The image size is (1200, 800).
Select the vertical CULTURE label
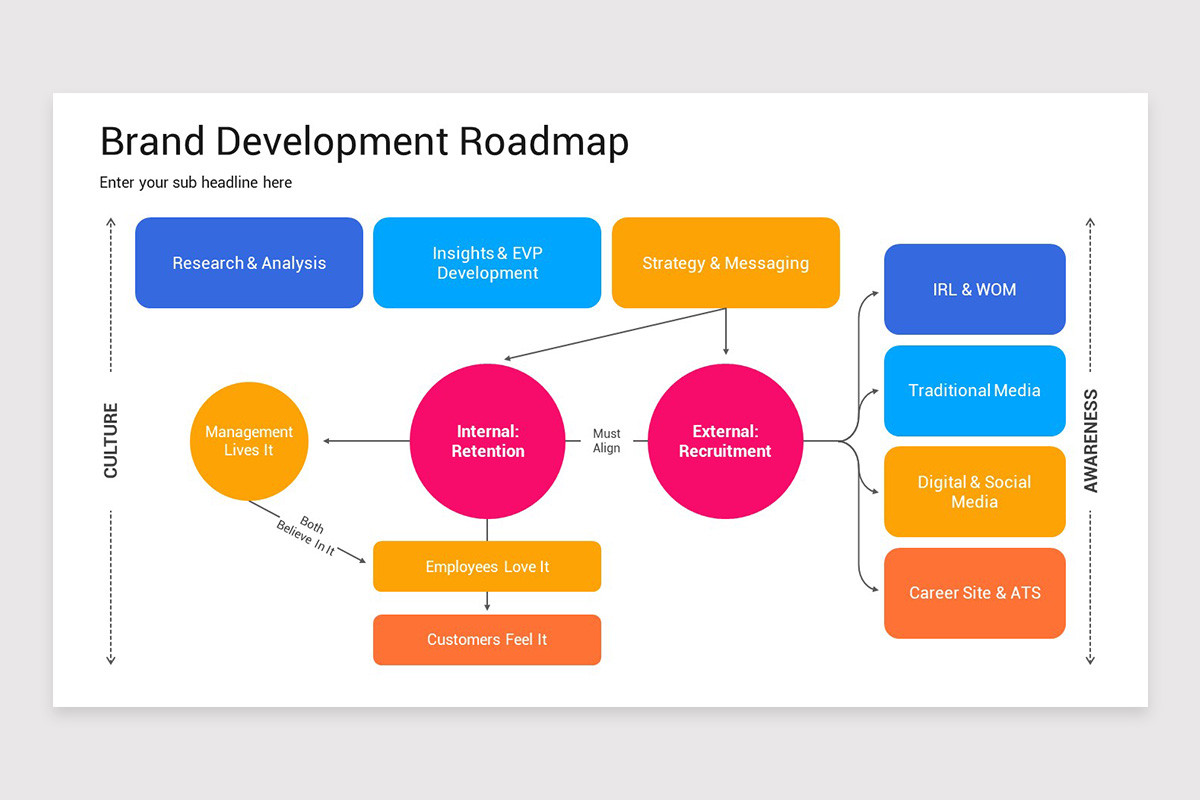pos(111,440)
